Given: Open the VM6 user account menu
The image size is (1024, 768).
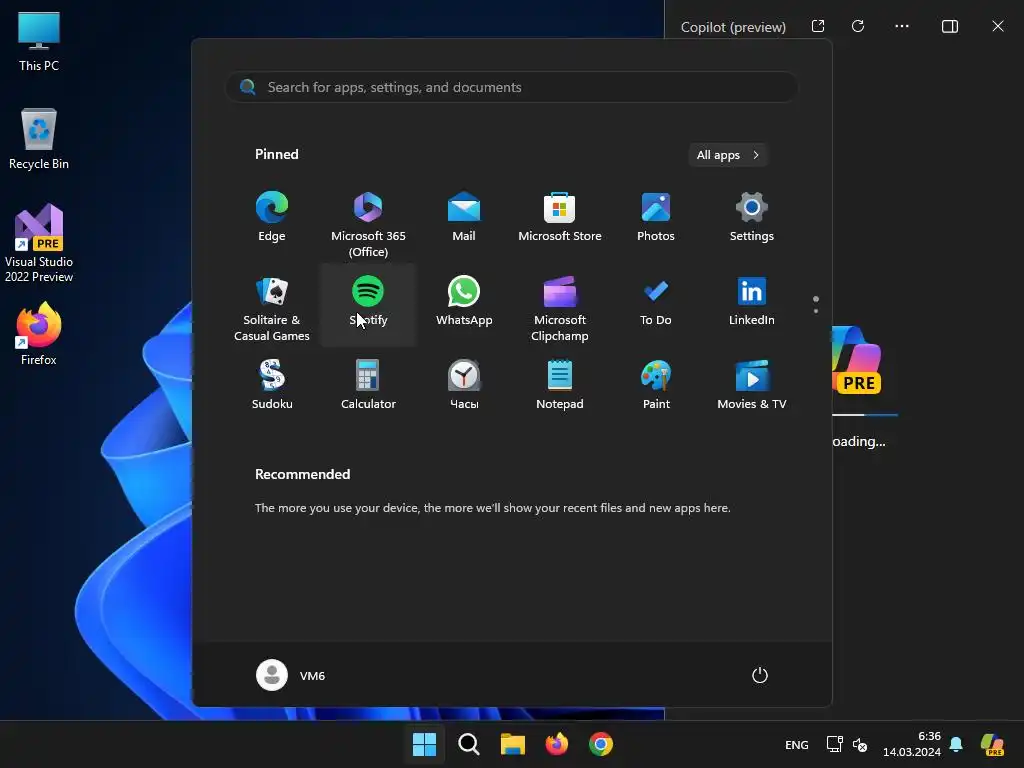Looking at the screenshot, I should [x=291, y=675].
